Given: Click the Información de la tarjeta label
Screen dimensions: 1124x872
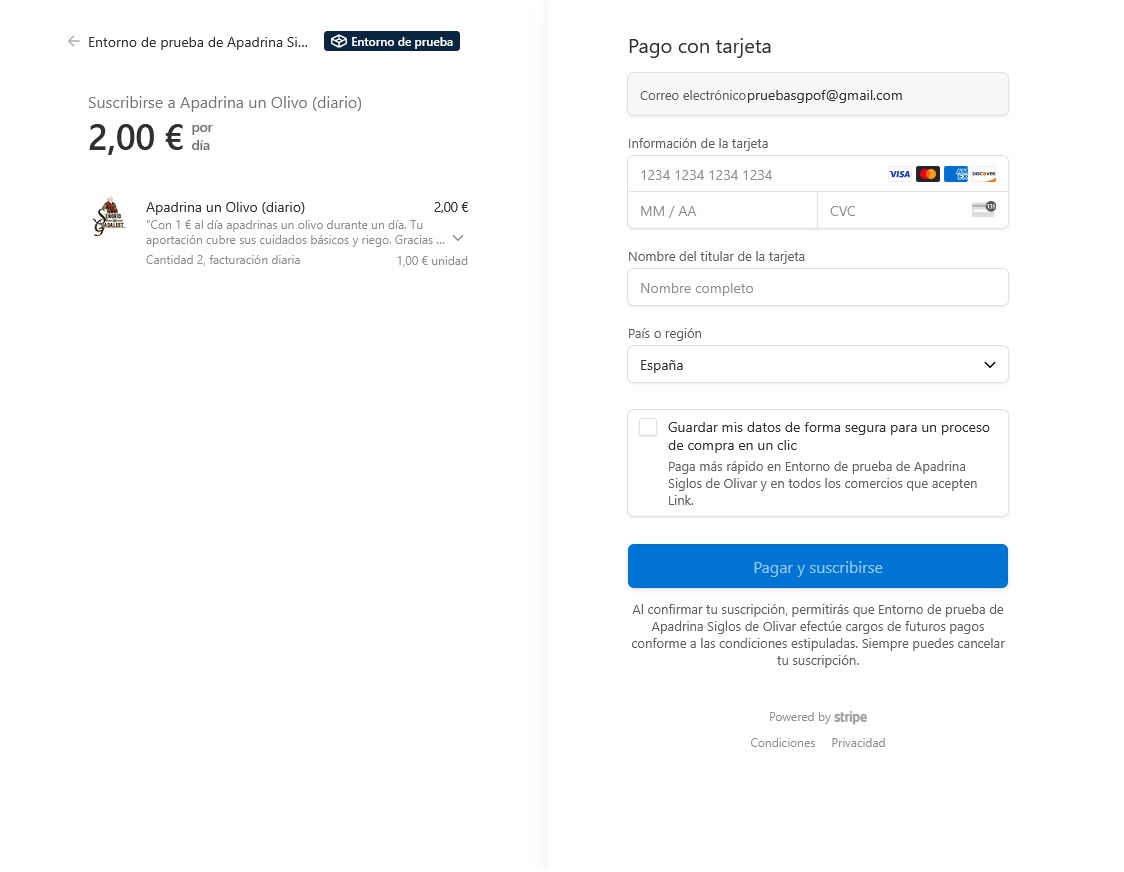Looking at the screenshot, I should (x=698, y=143).
